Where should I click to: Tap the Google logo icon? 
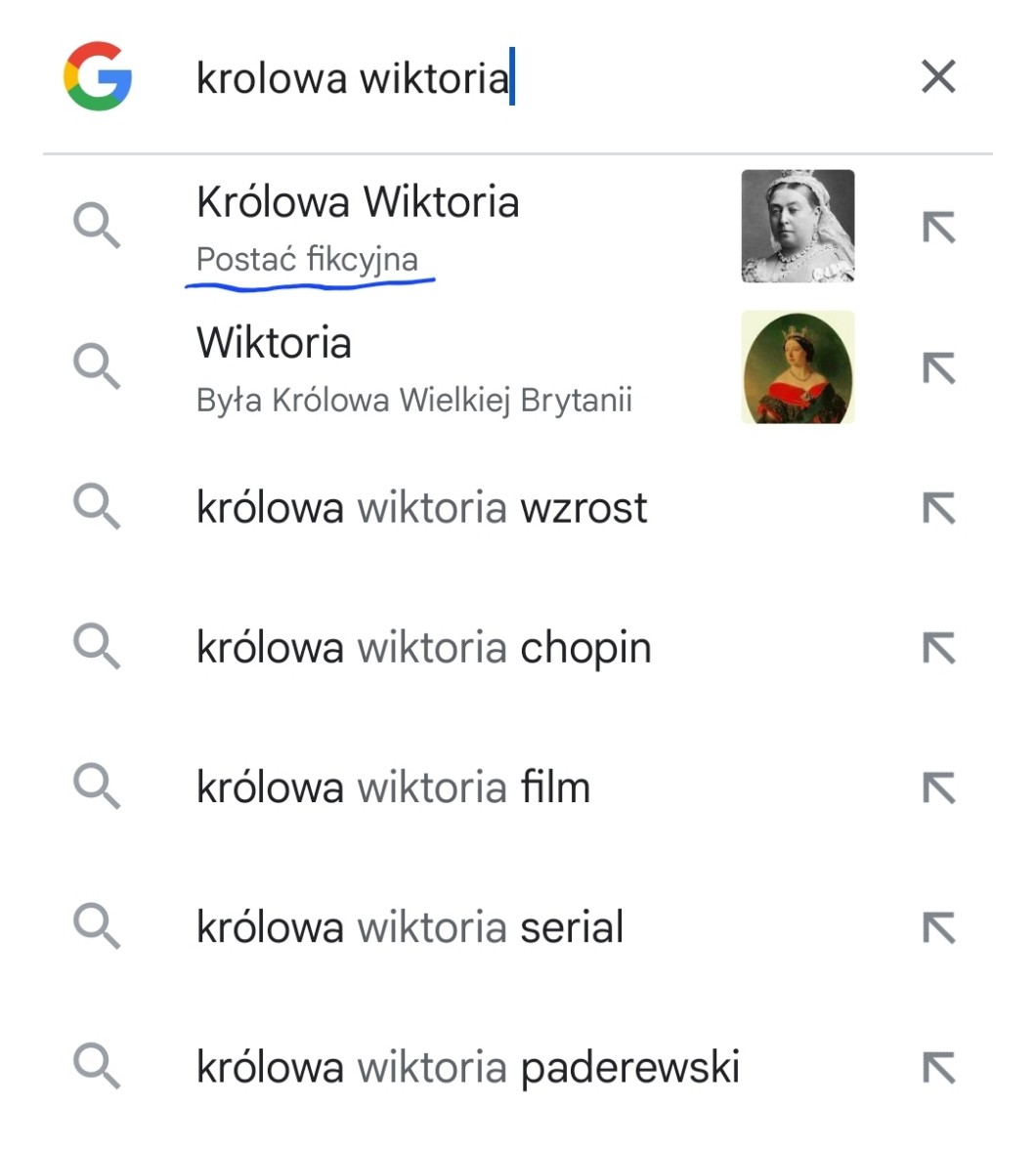(x=98, y=76)
